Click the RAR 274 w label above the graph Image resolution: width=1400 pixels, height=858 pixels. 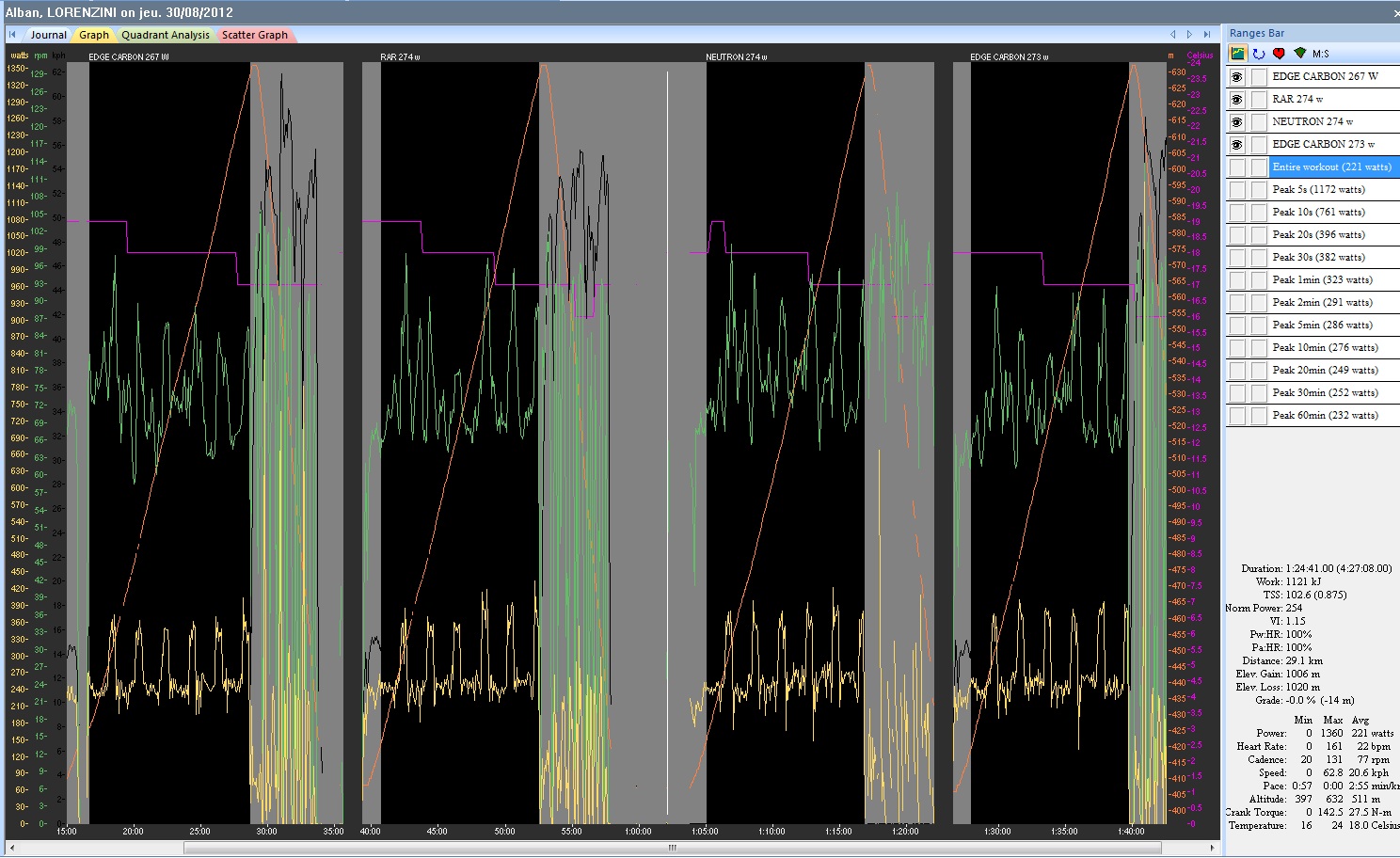tap(400, 57)
